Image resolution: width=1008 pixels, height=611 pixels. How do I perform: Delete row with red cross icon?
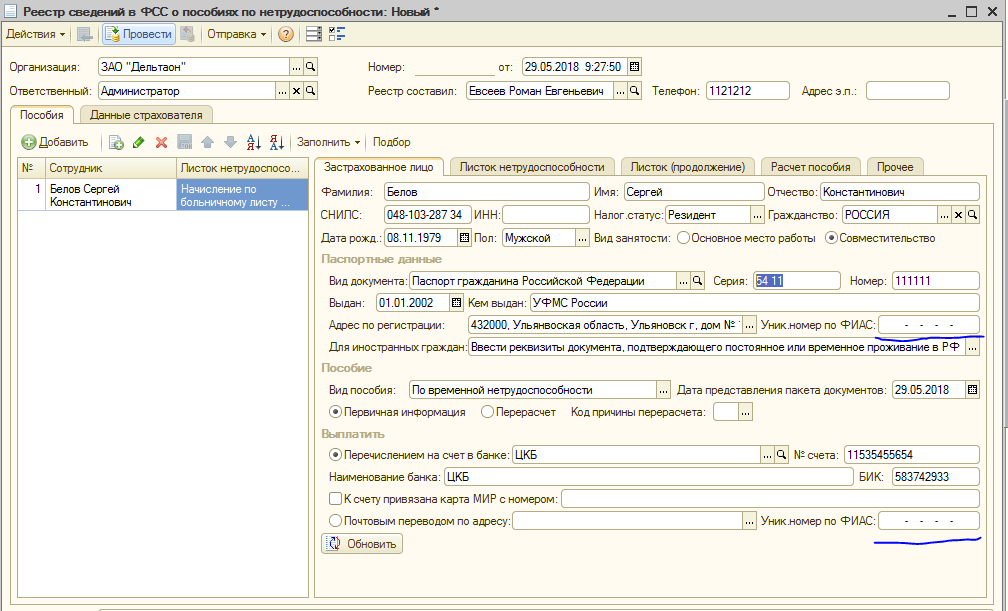click(161, 143)
